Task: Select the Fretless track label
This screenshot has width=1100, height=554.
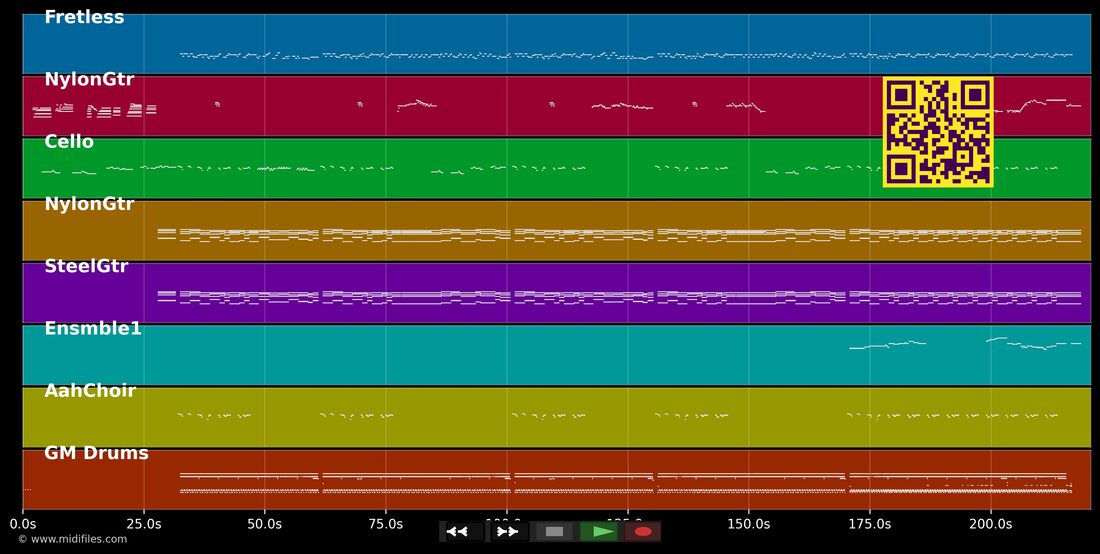Action: [x=84, y=18]
